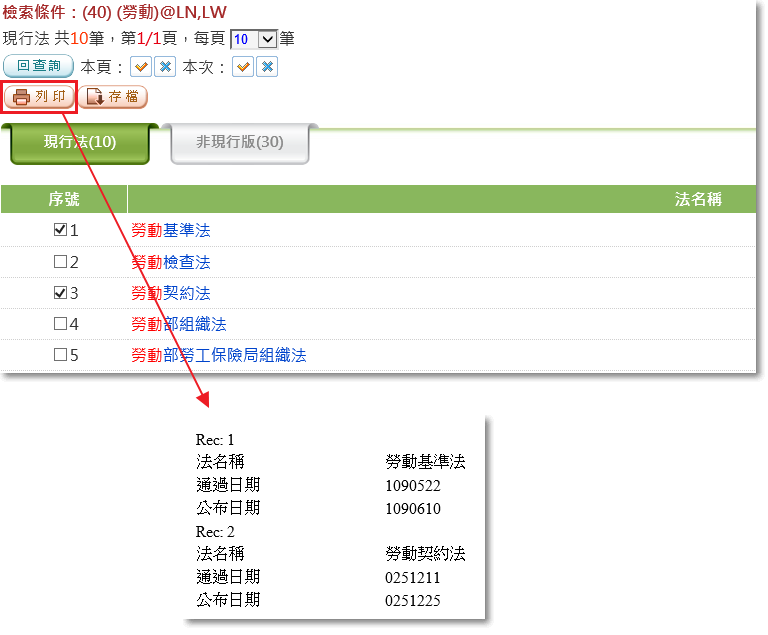Deselect all on this page (本頁 X icon)
Viewport: 768px width, 635px height.
click(165, 67)
